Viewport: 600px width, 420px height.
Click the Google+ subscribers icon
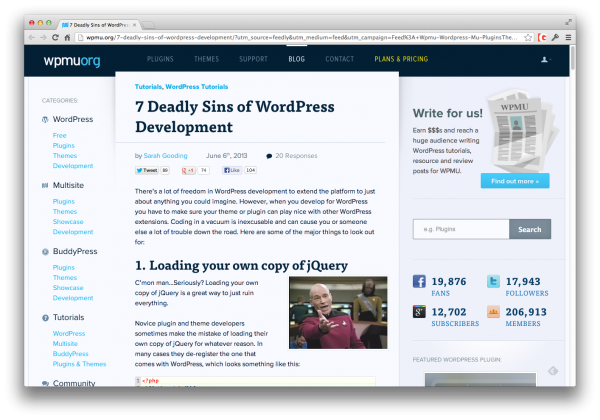click(x=419, y=312)
